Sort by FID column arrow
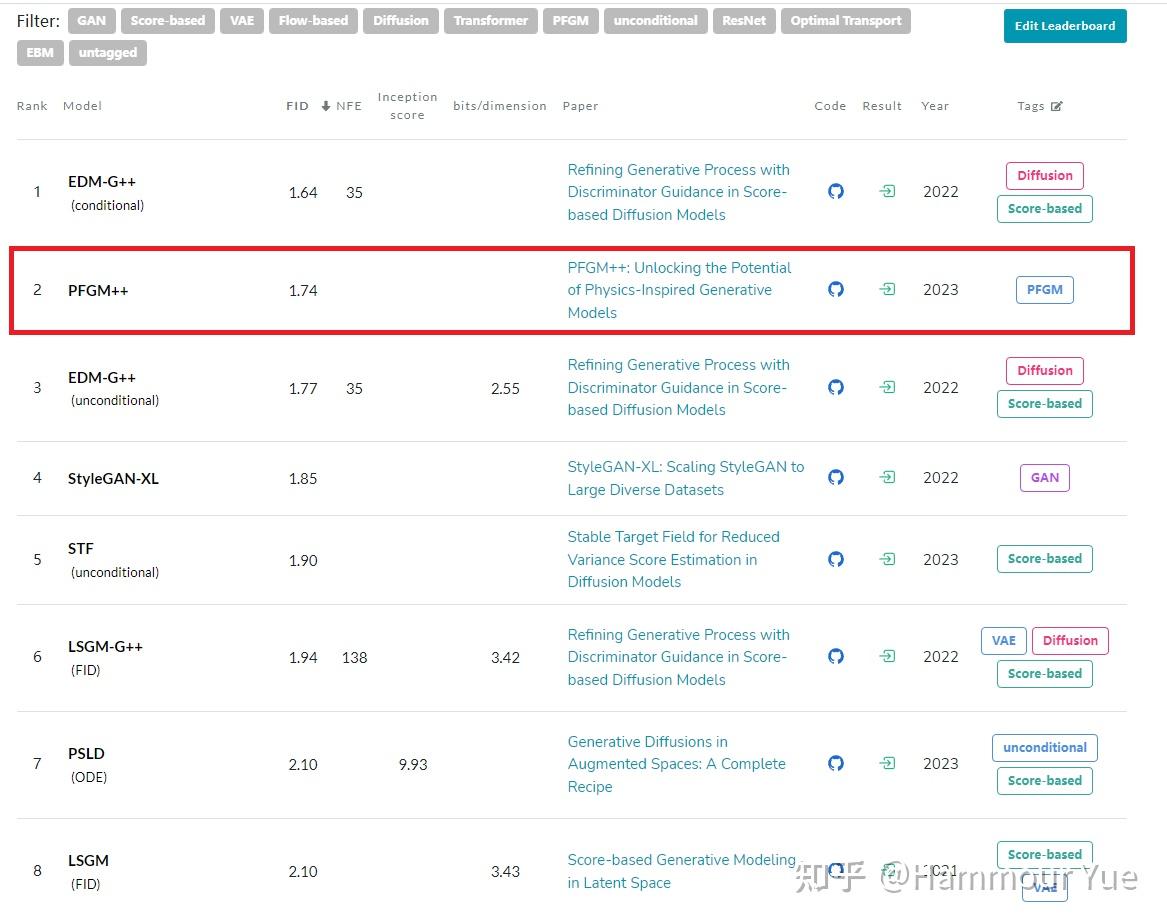This screenshot has height=924, width=1167. [326, 106]
